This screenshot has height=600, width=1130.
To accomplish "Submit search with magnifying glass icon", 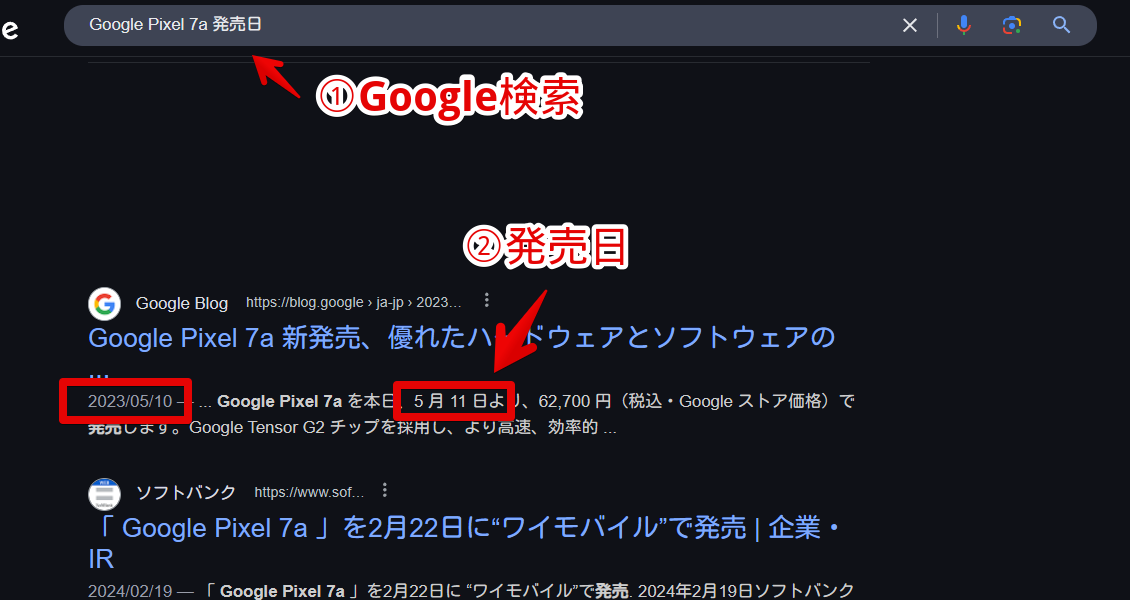I will [x=1061, y=25].
